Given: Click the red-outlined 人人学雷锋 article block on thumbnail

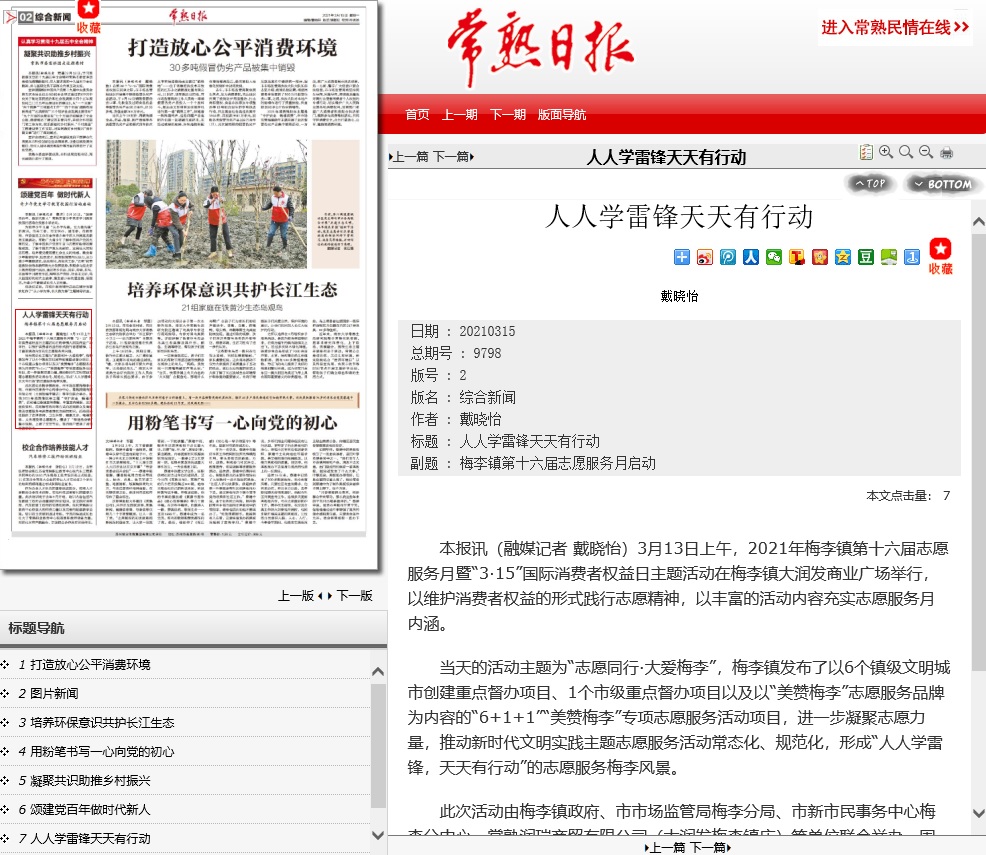Looking at the screenshot, I should point(54,369).
